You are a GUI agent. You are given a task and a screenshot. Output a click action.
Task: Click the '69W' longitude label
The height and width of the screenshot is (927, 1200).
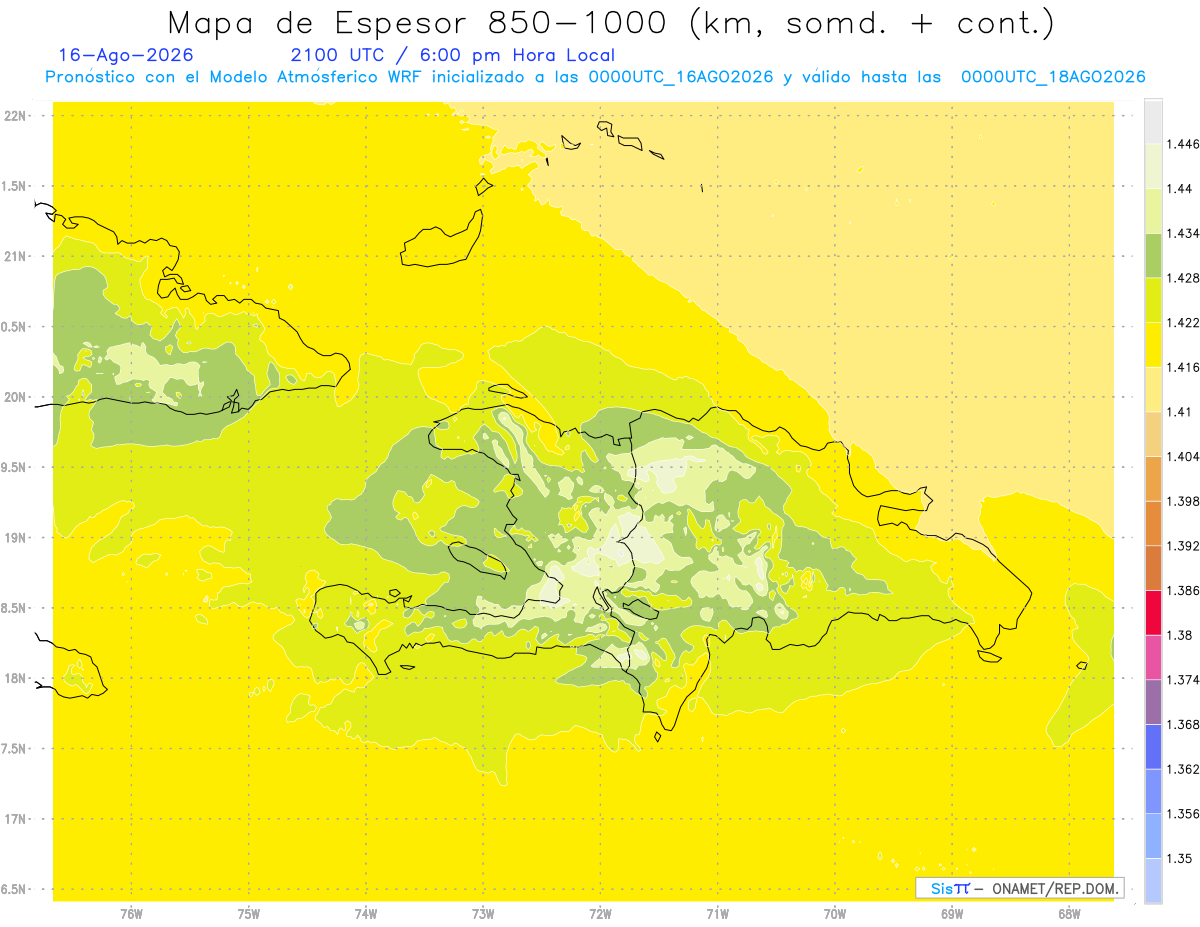(x=952, y=914)
